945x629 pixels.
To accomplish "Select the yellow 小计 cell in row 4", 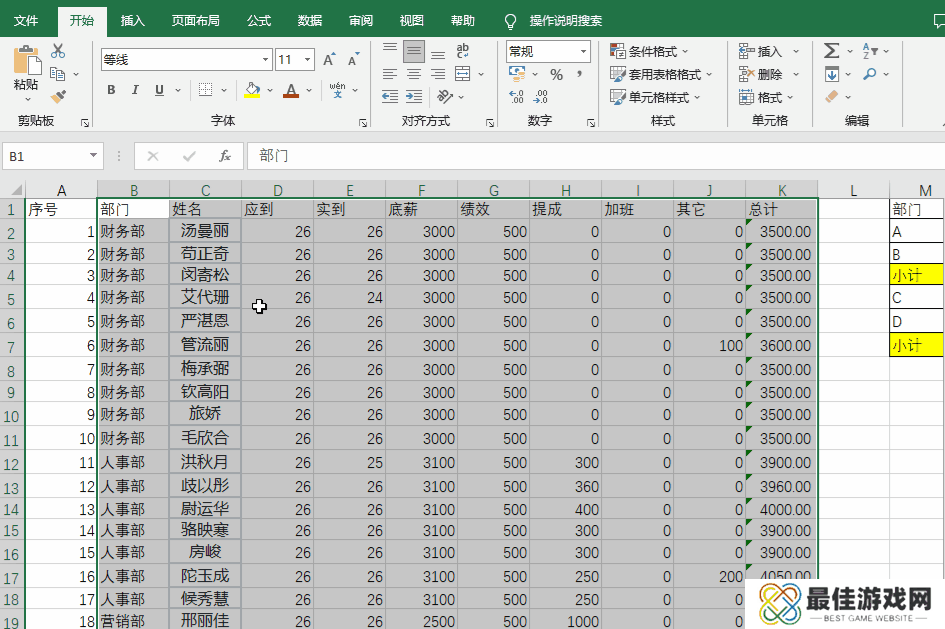I will tap(916, 275).
